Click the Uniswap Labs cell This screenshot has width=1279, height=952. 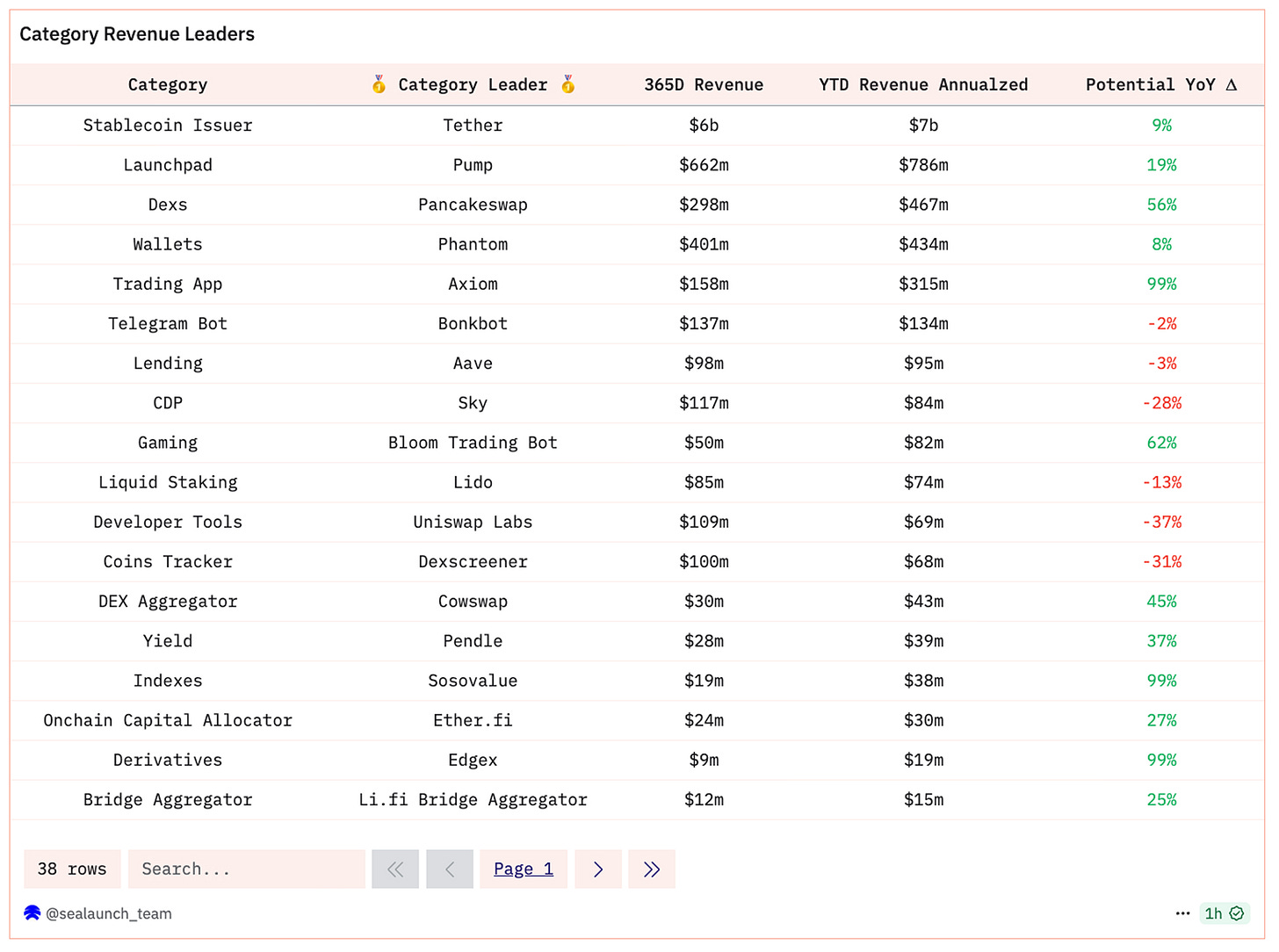tap(473, 522)
